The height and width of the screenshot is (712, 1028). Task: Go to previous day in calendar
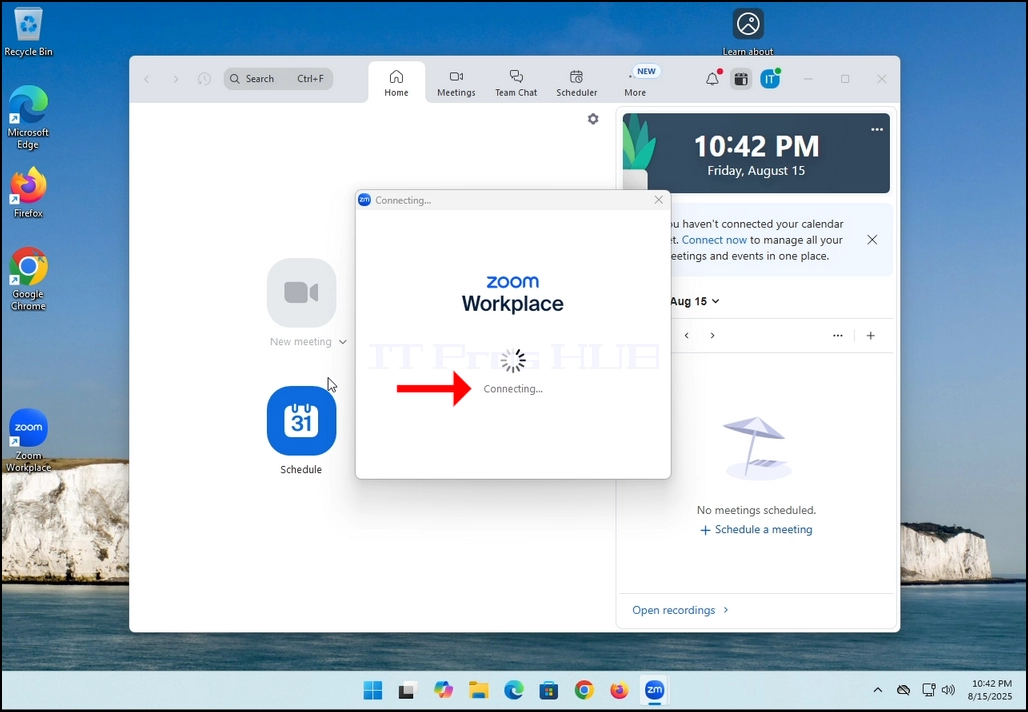(x=686, y=335)
